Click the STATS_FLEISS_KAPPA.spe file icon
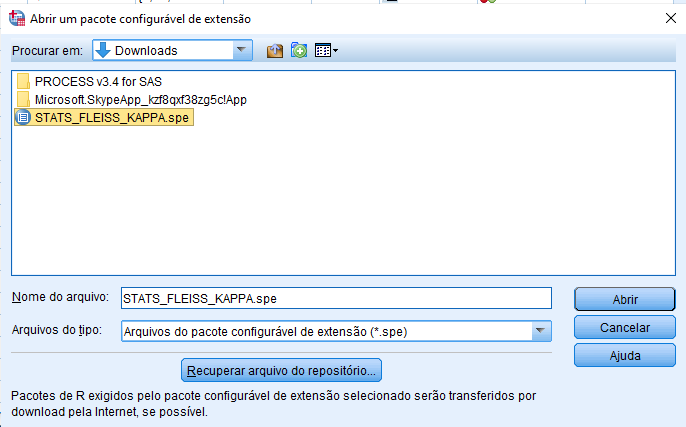686x427 pixels. (x=23, y=117)
